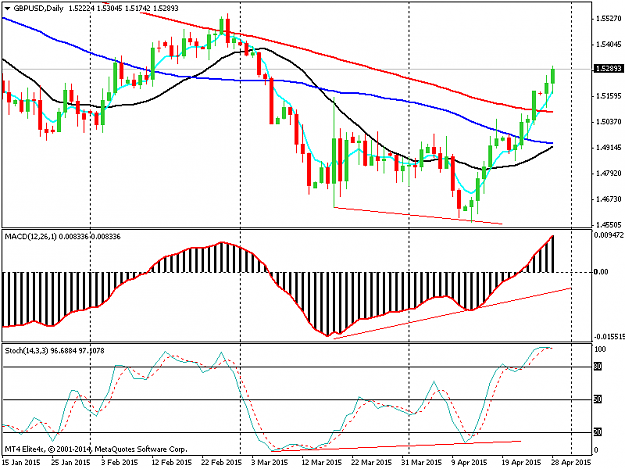Select the Stoch(14,3,3) indicator label
625x469 pixels.
(x=27, y=351)
